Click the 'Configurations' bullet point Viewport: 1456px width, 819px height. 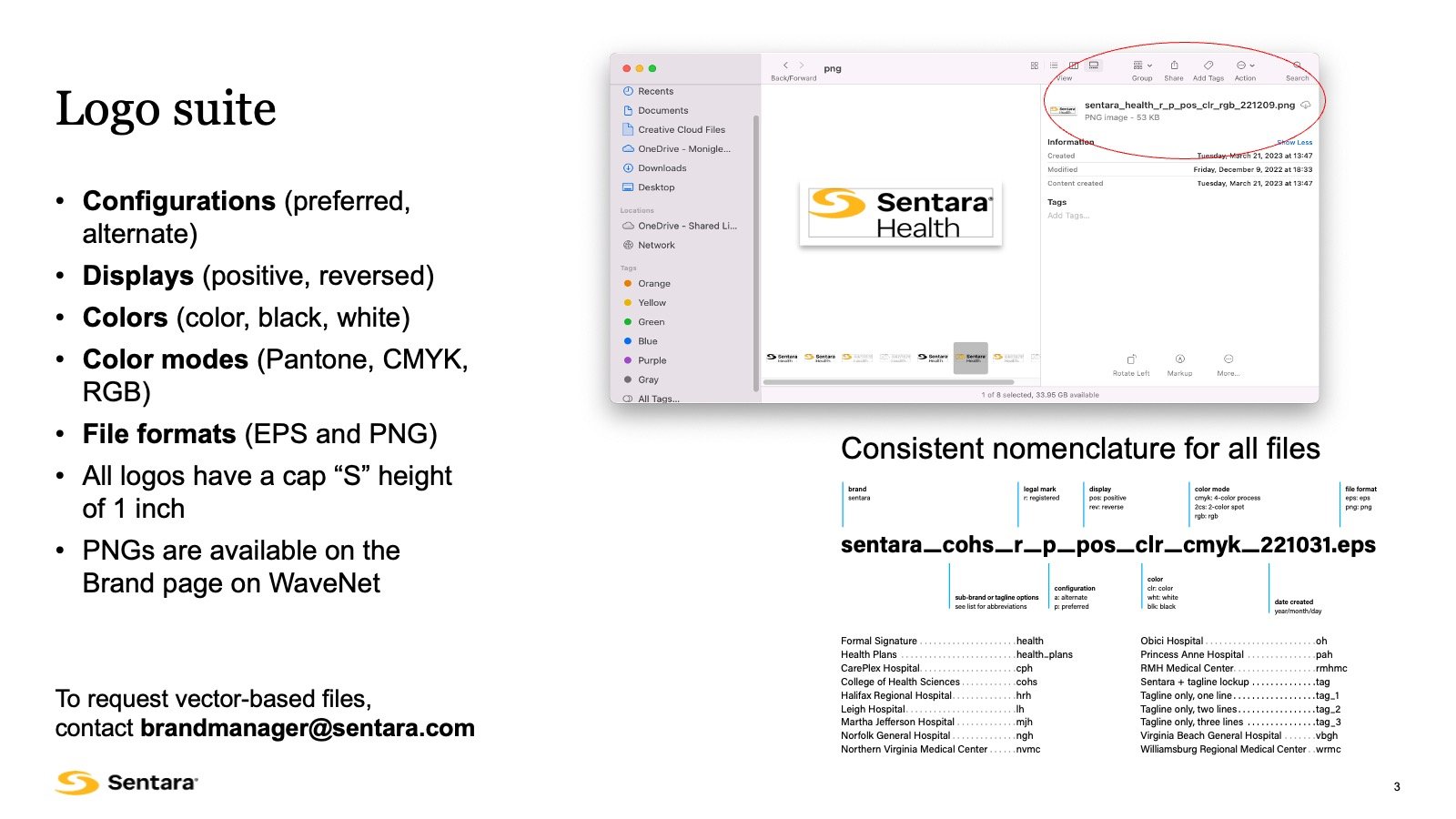pyautogui.click(x=247, y=217)
